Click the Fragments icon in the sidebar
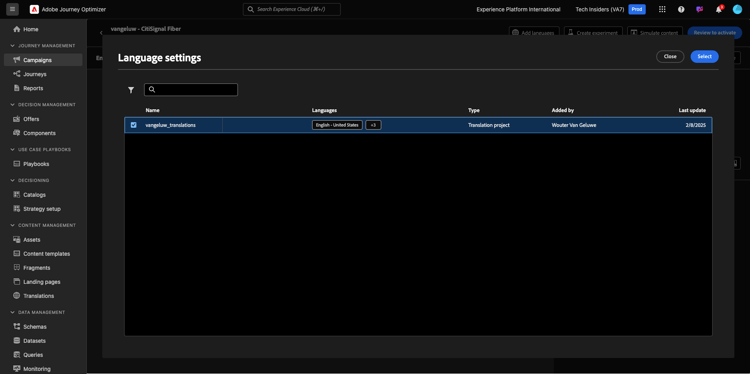Screen dimensions: 750x374 click(17, 268)
